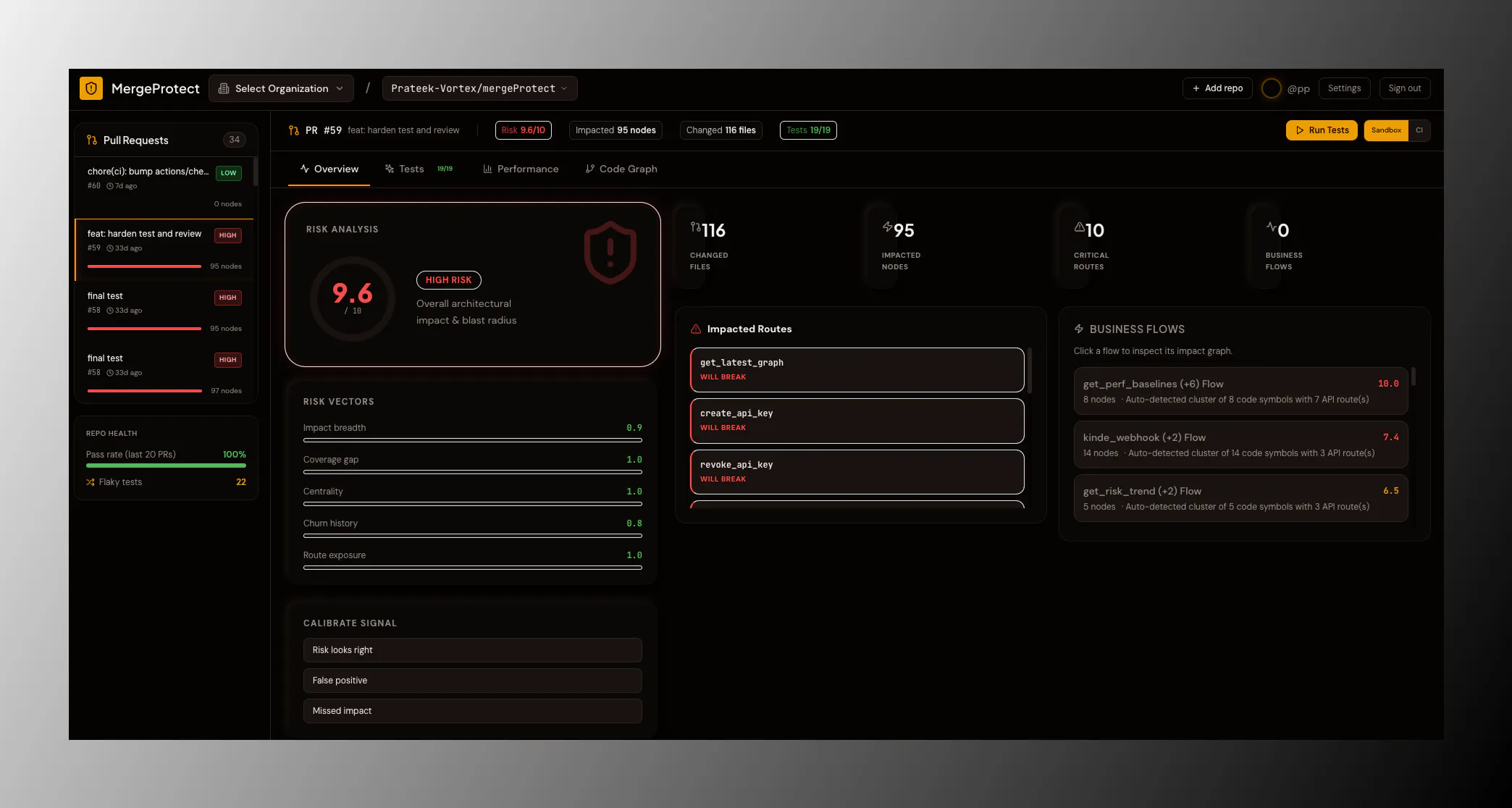Click the Business Flows lightning bolt icon

1079,329
